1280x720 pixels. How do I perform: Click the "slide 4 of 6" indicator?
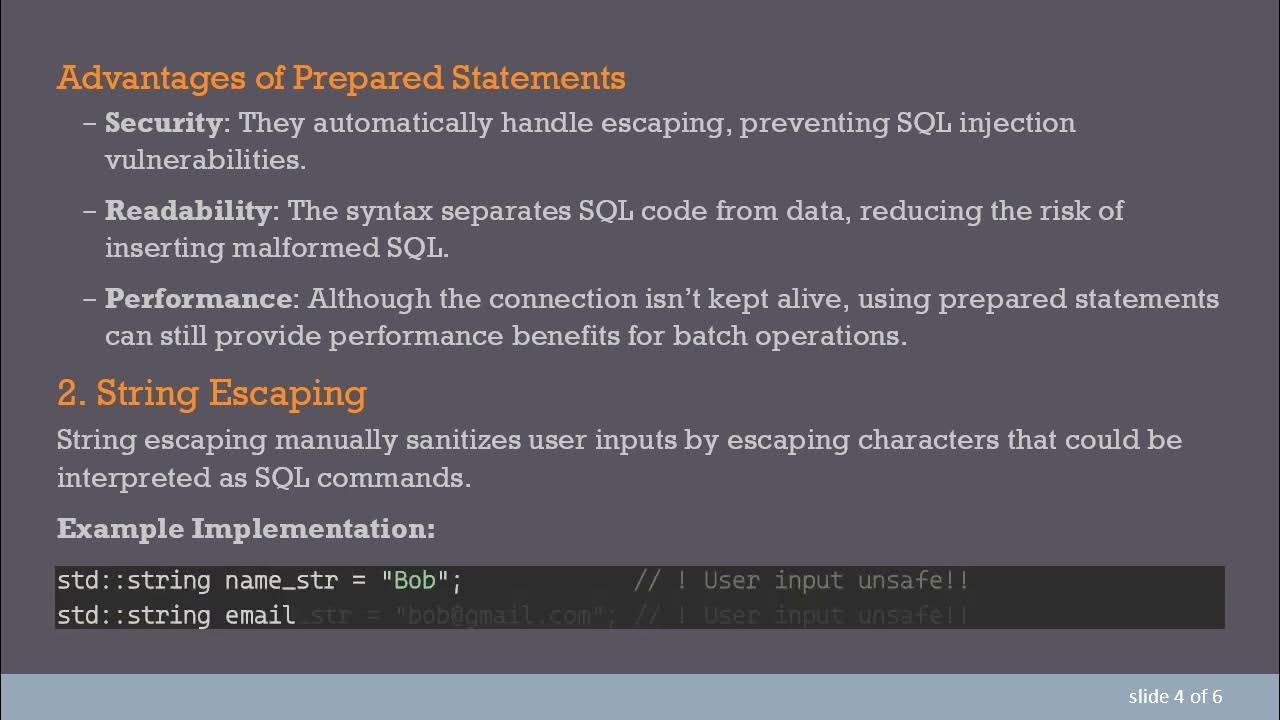(1175, 696)
